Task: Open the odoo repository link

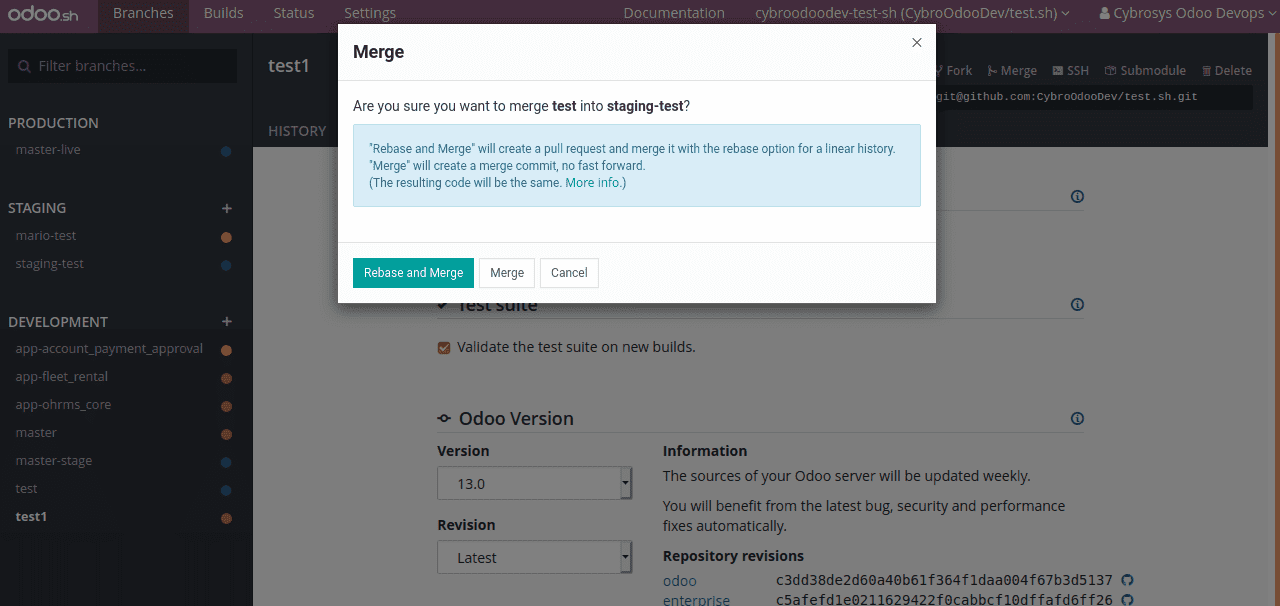Action: 680,581
